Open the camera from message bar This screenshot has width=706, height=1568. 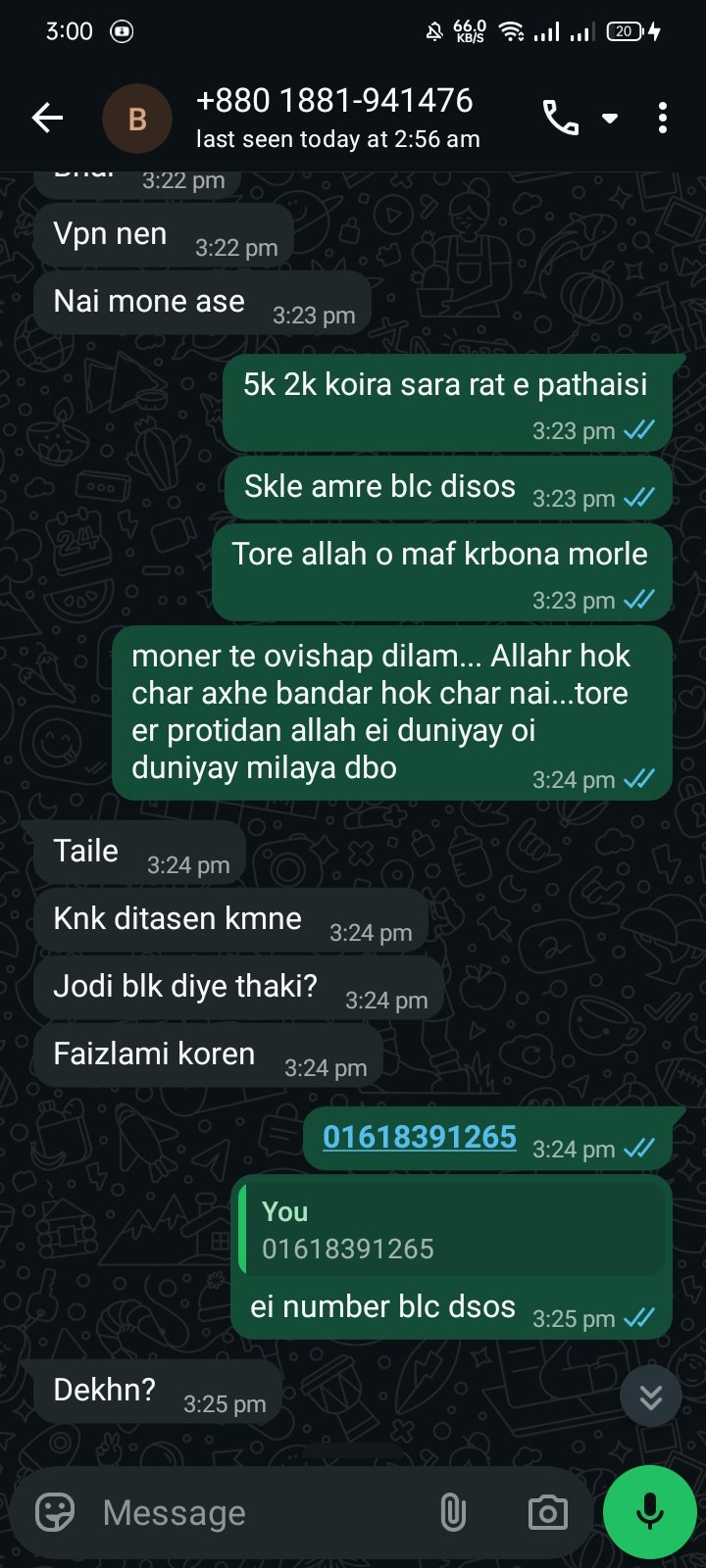(547, 1512)
